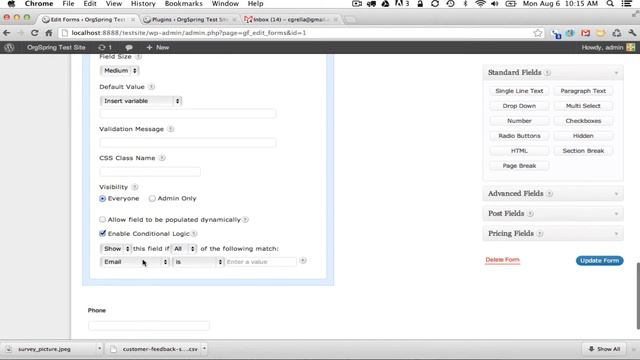Expand the Advanced Fields panel
The height and width of the screenshot is (360, 640).
coord(616,194)
